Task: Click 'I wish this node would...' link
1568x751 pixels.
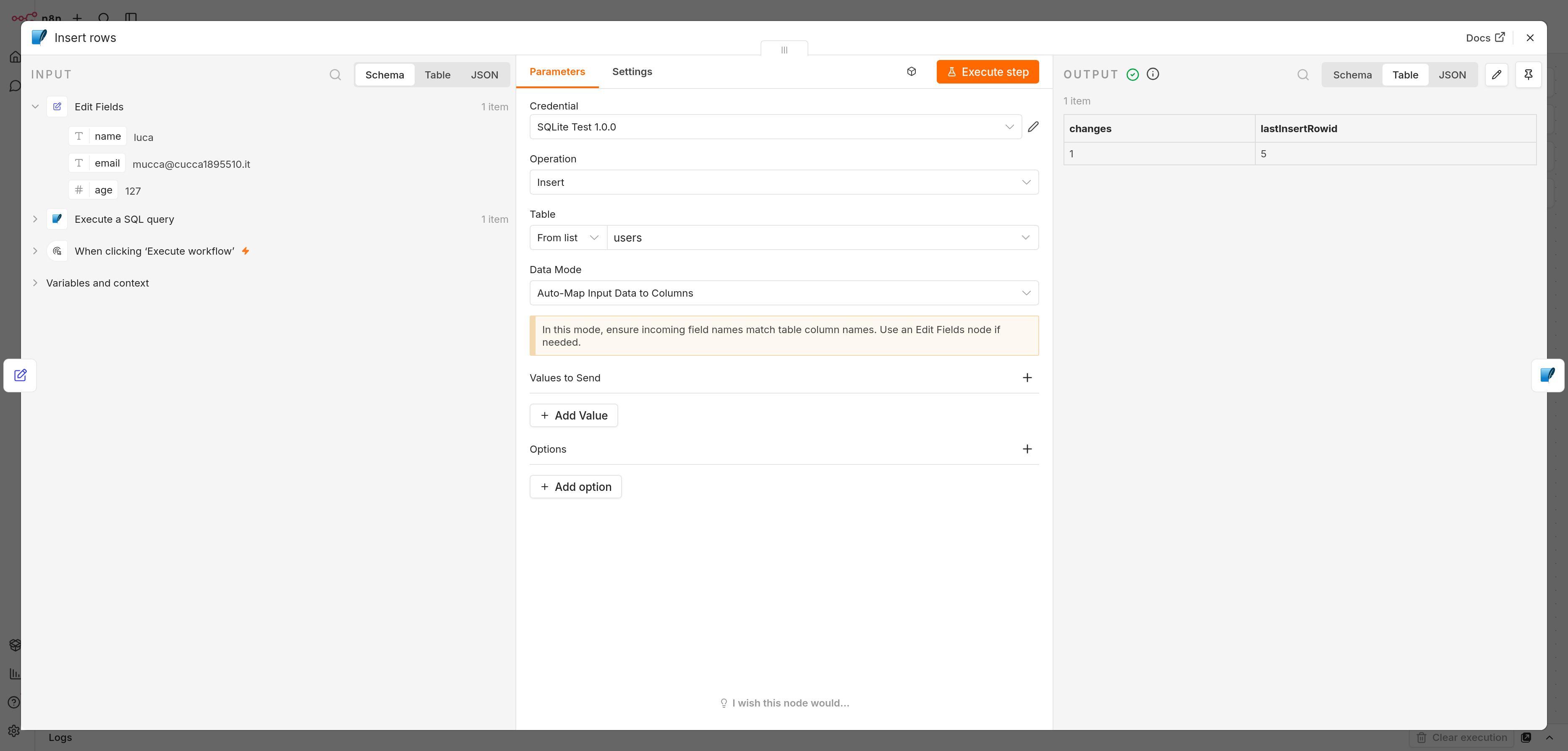Action: tap(784, 703)
